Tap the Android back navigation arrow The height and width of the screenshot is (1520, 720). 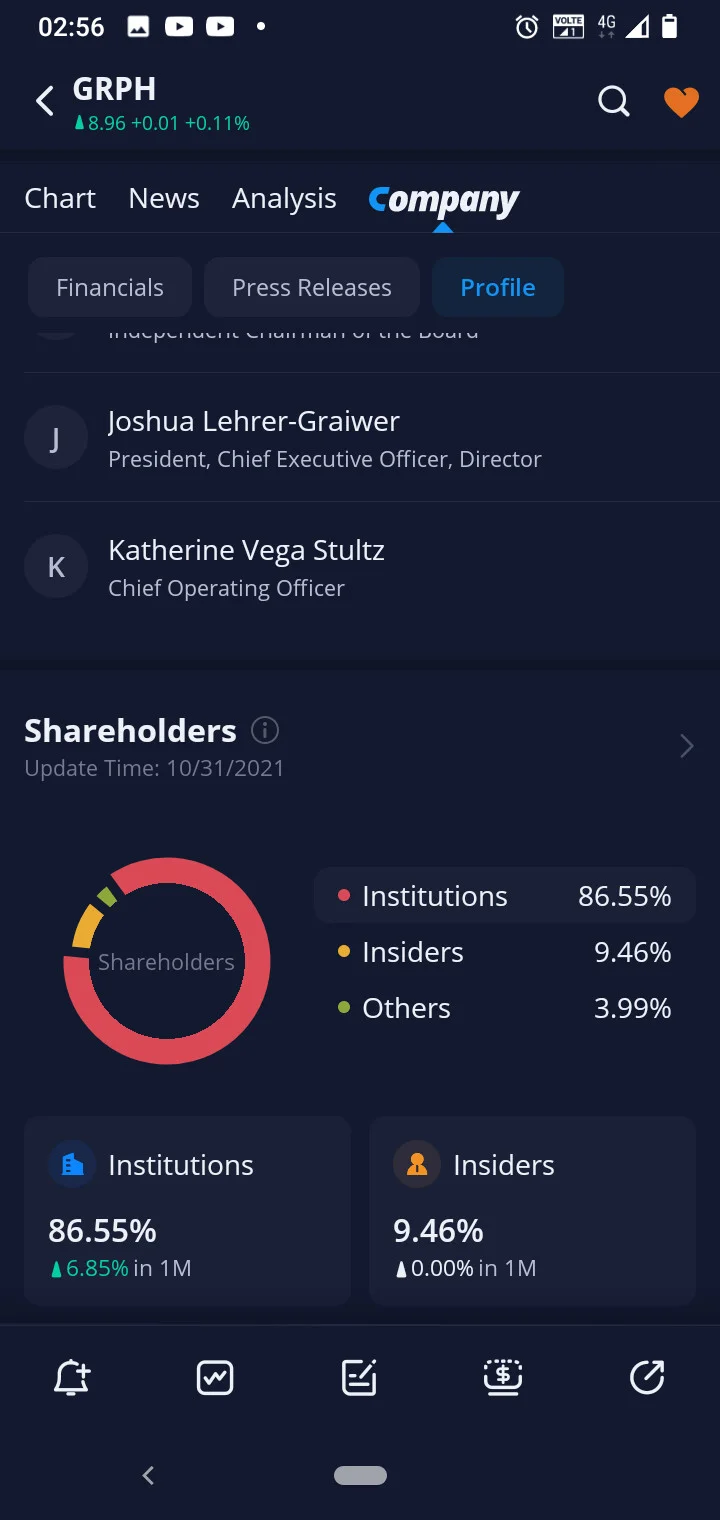pos(148,1475)
